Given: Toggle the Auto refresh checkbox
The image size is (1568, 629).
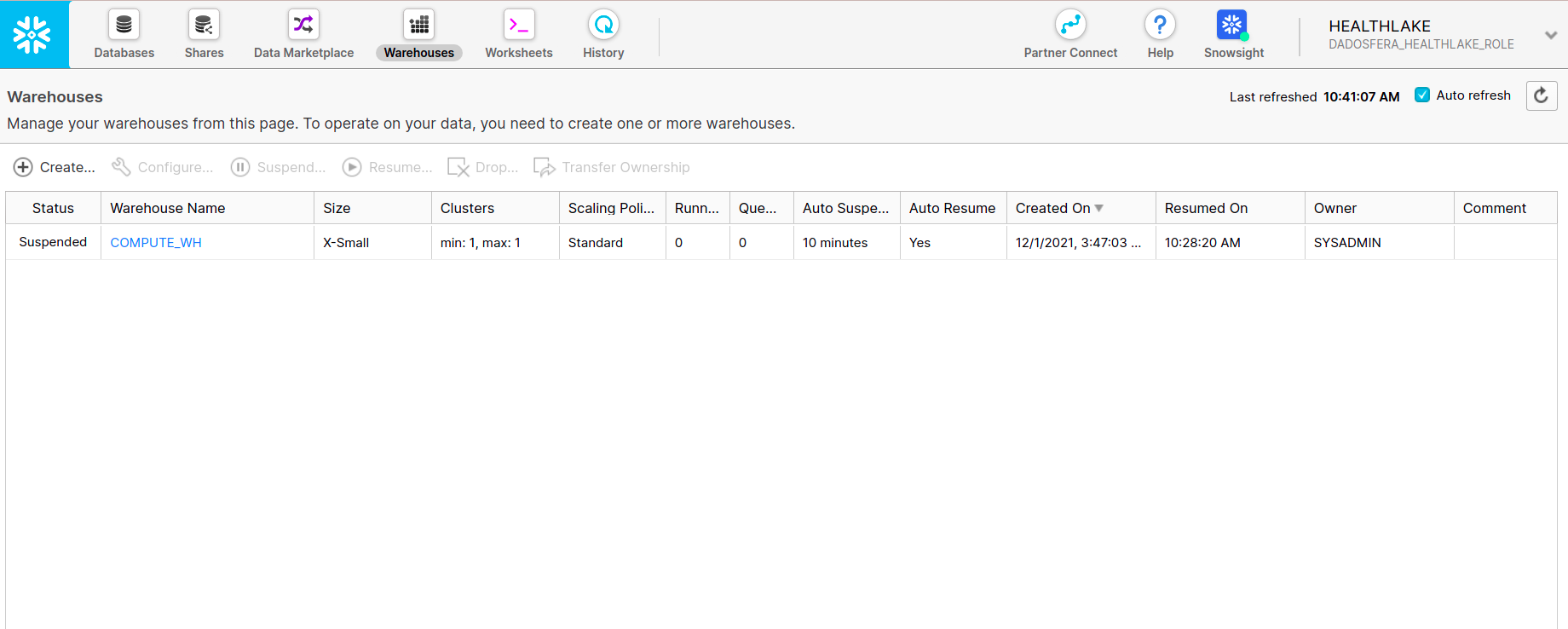Looking at the screenshot, I should click(1422, 95).
